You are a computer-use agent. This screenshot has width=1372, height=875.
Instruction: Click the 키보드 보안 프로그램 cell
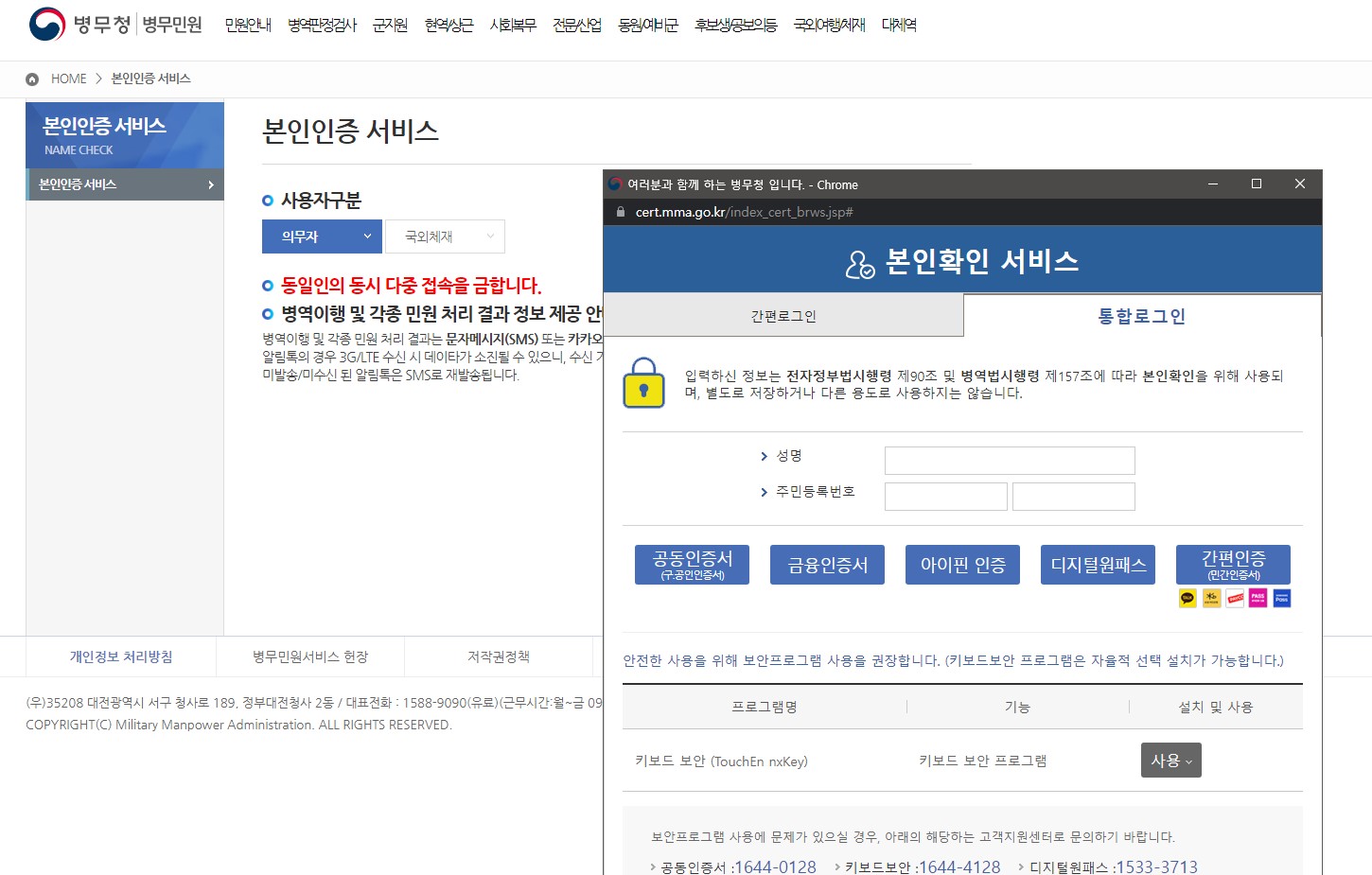pyautogui.click(x=982, y=761)
